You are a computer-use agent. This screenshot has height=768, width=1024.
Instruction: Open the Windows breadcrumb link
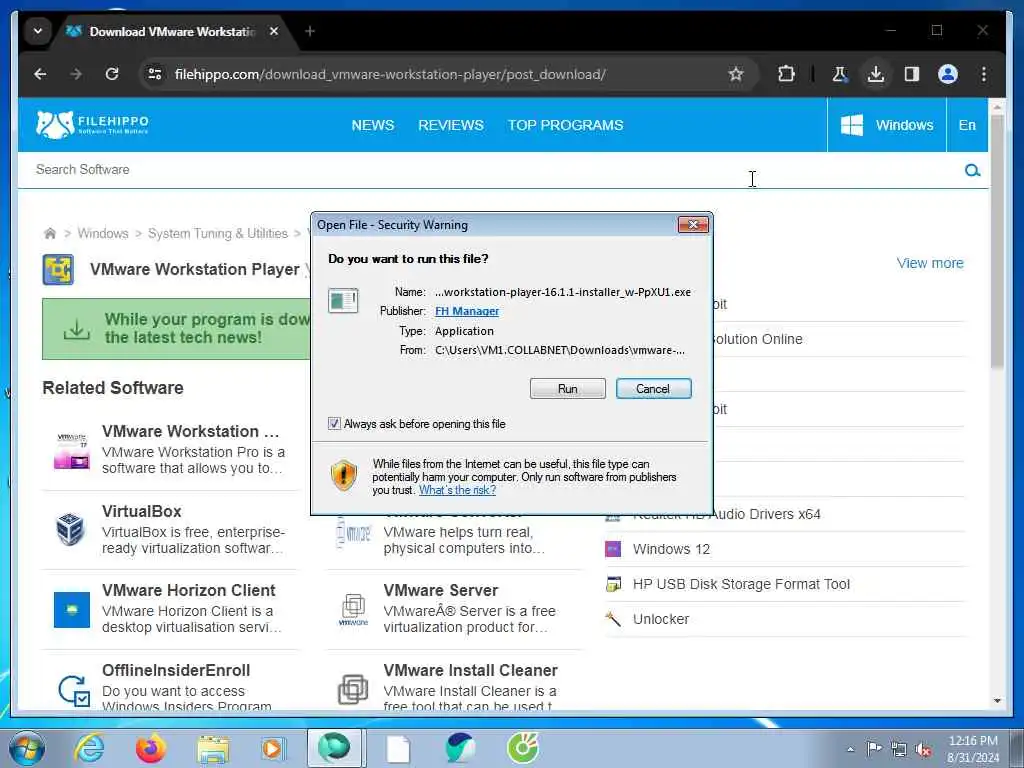tap(103, 233)
